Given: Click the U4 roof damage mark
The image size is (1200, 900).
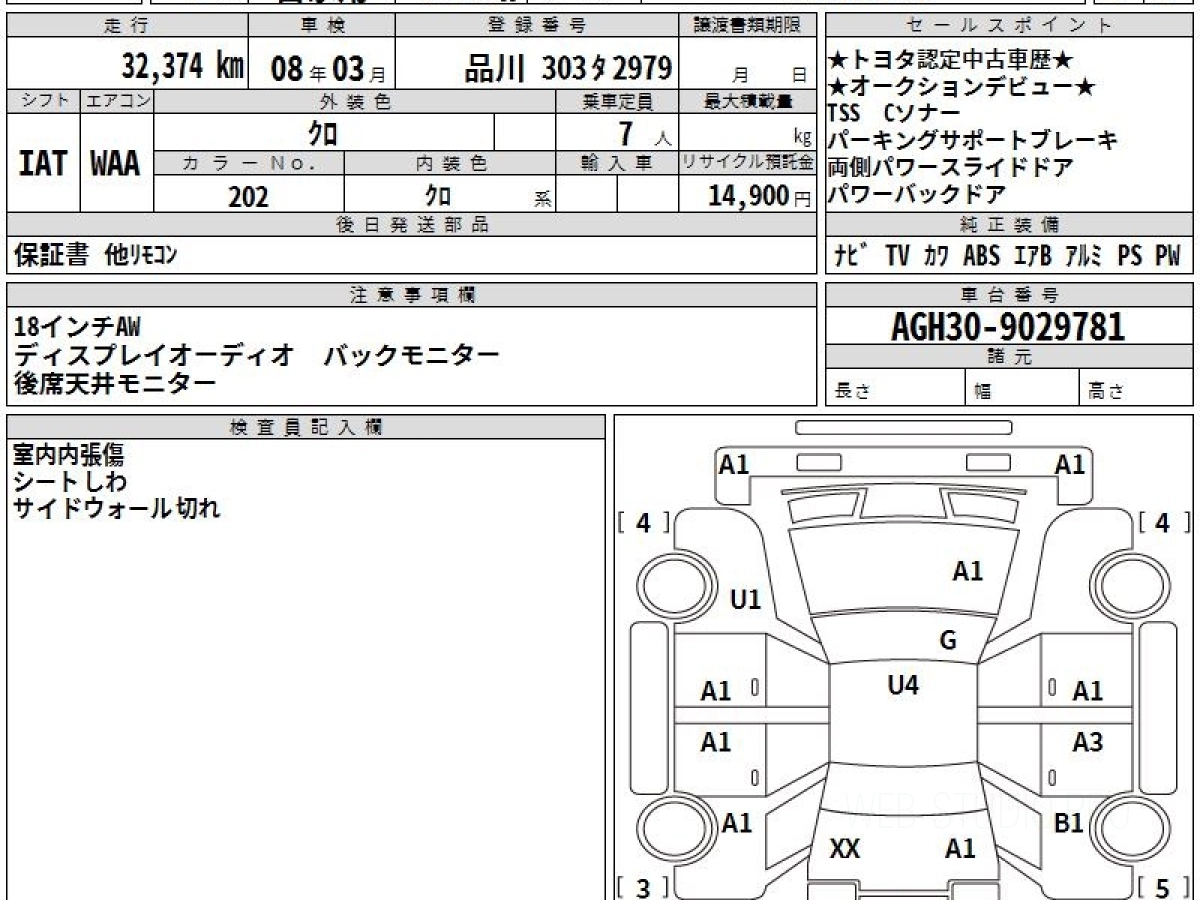Looking at the screenshot, I should pos(903,685).
